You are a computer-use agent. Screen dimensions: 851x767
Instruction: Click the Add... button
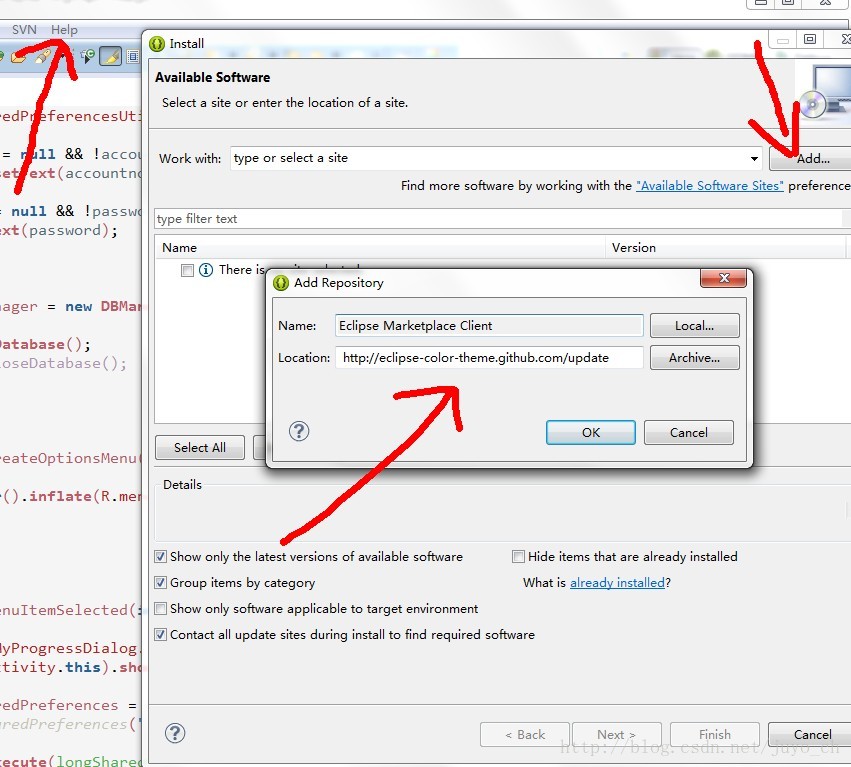click(812, 159)
